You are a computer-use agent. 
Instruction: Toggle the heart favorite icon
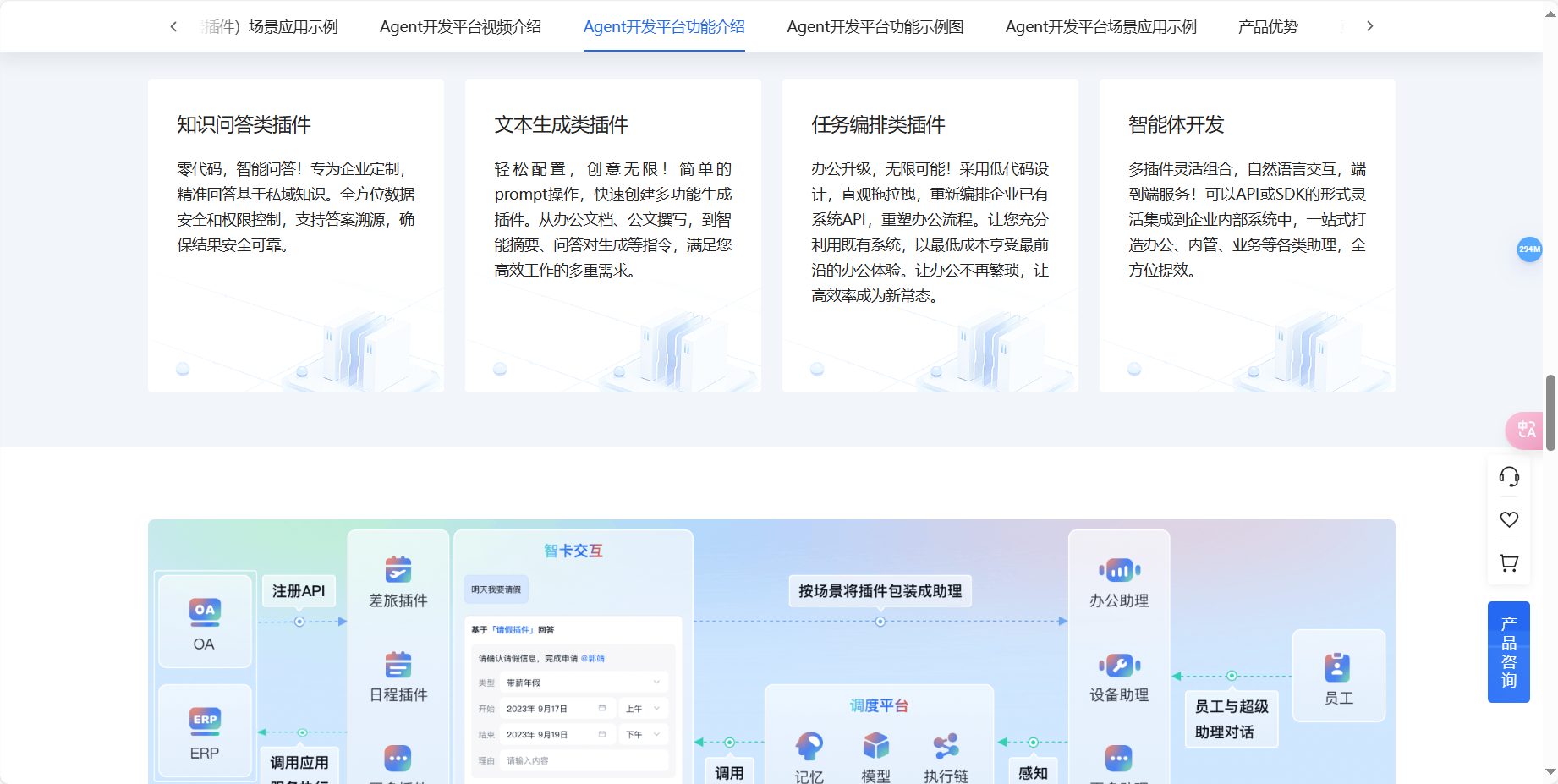pos(1509,519)
